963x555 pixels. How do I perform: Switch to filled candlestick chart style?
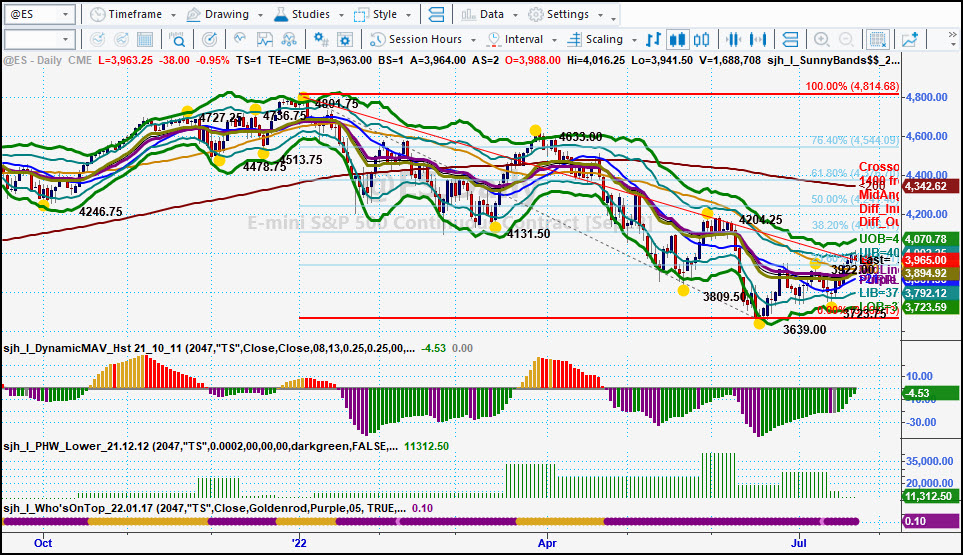point(677,40)
